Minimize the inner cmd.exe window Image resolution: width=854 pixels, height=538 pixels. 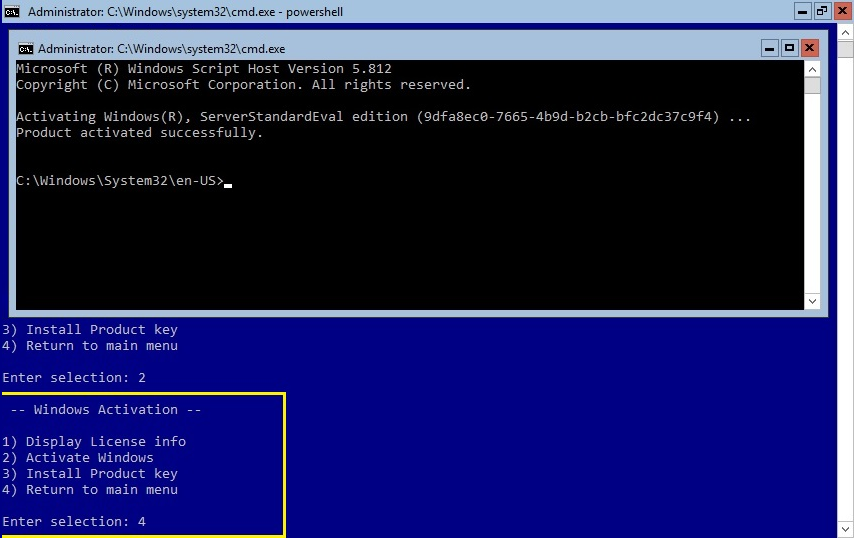770,47
